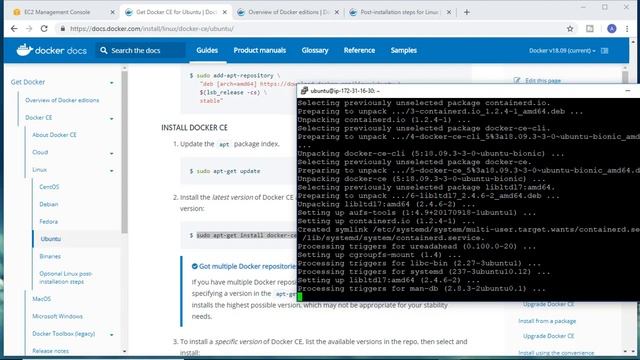
Task: Select Debian in the Linux list
Action: click(49, 204)
